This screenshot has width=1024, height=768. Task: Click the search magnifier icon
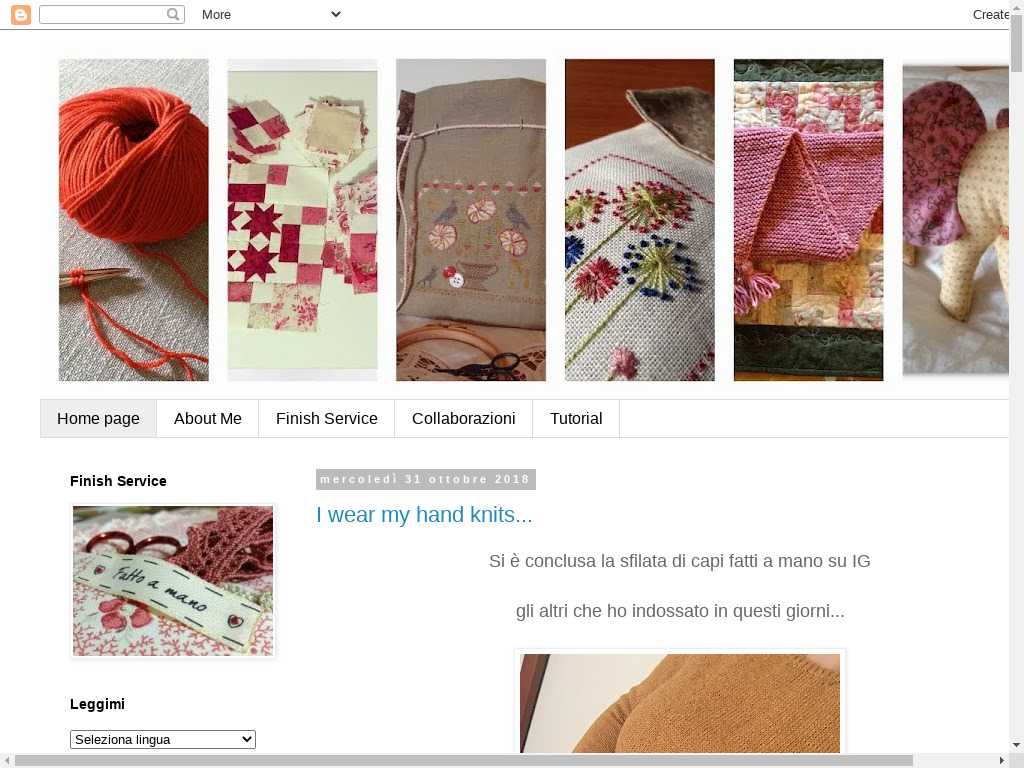[x=172, y=14]
